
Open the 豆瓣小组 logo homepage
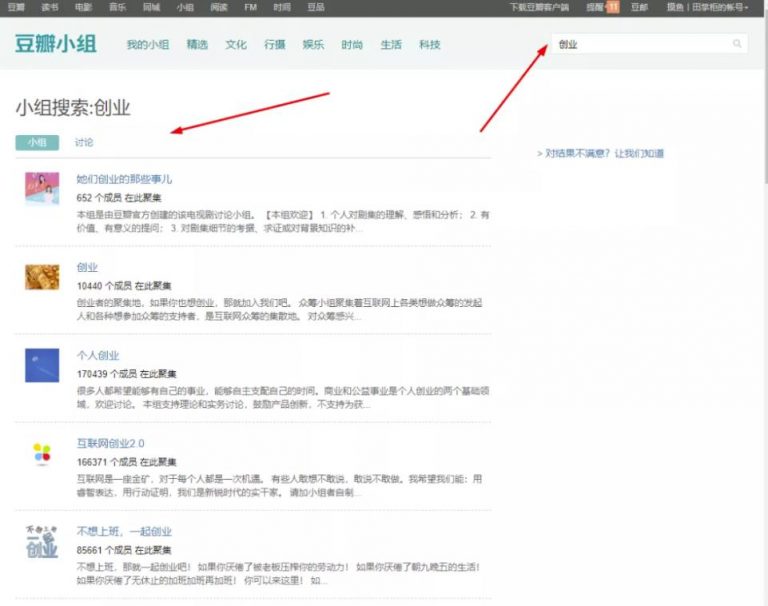pos(55,44)
